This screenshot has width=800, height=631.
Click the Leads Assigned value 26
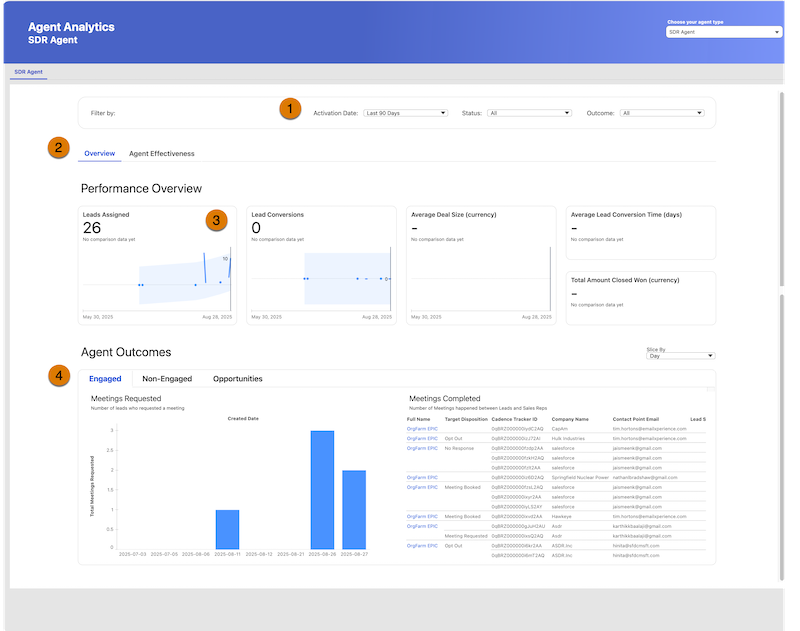92,228
